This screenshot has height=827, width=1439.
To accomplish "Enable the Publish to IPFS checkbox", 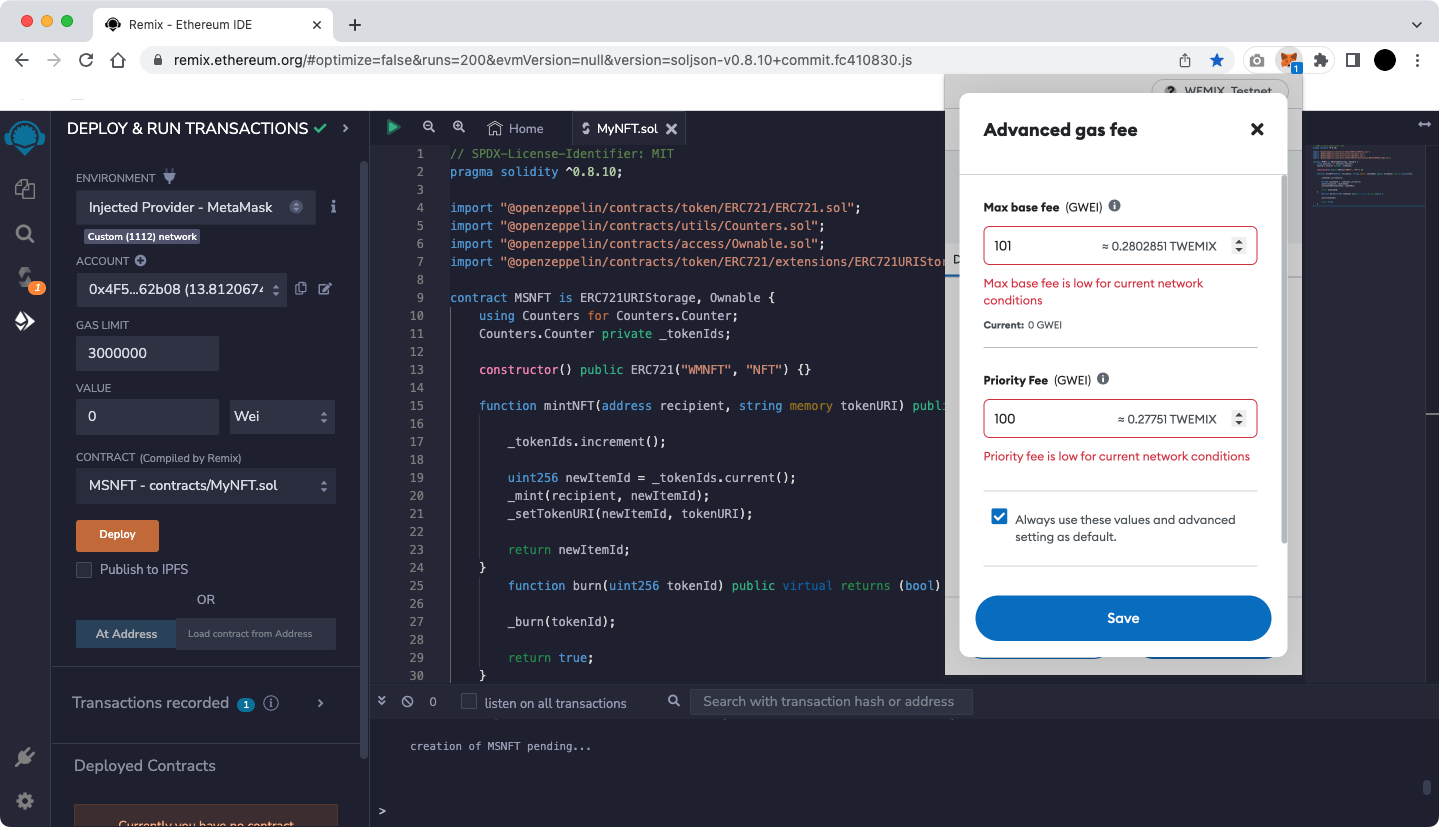I will (84, 569).
